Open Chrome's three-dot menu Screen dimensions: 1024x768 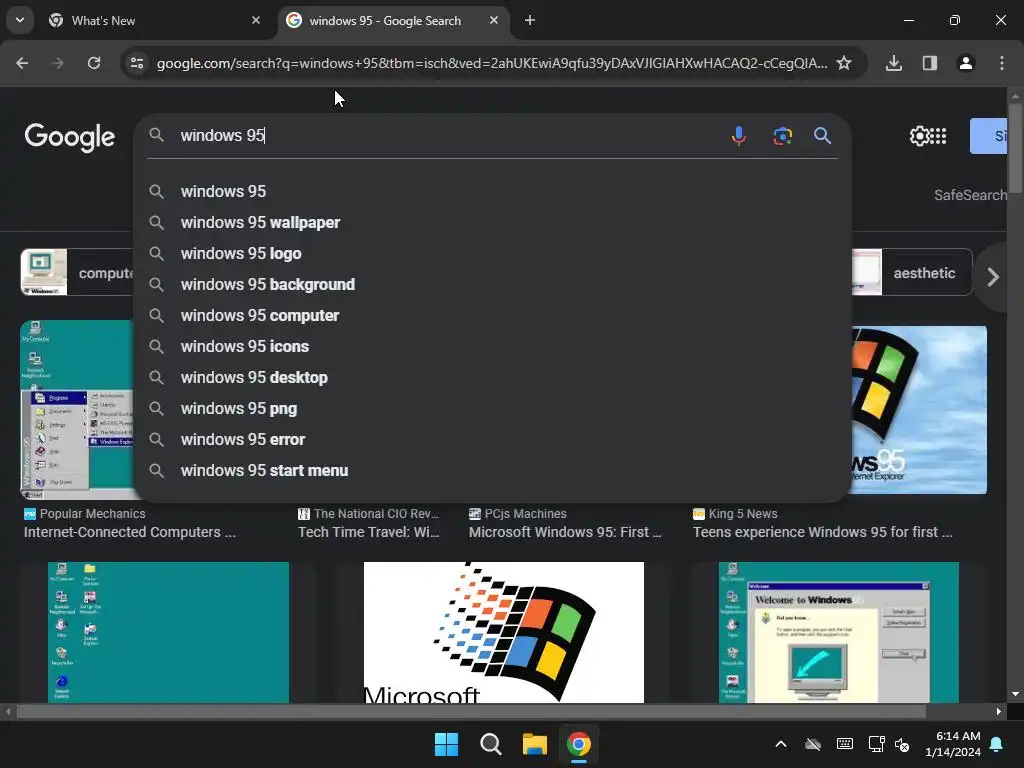[x=1002, y=63]
